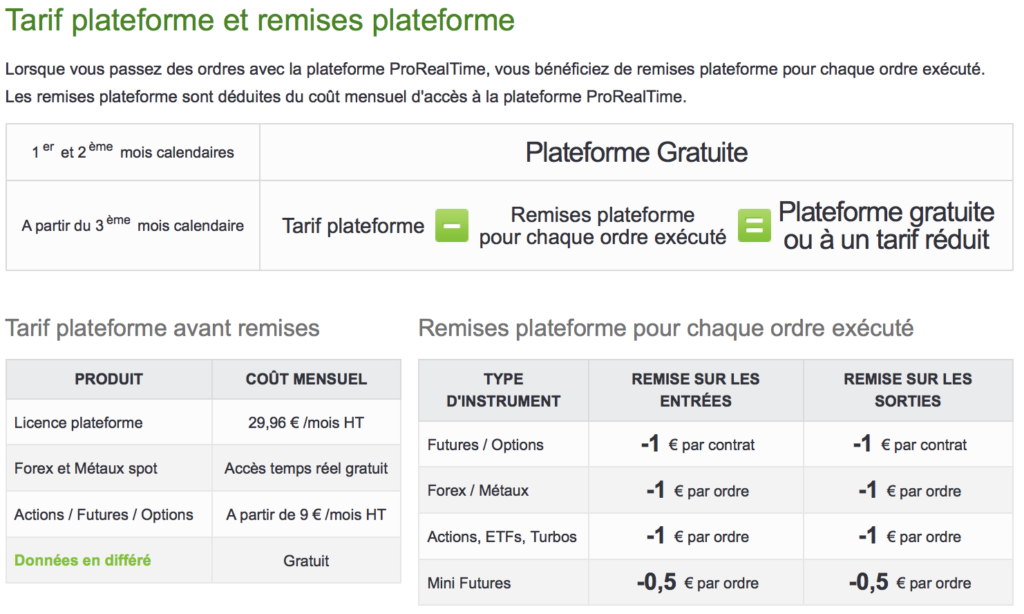Select the PRODUIT column header
1024x614 pixels.
click(108, 379)
